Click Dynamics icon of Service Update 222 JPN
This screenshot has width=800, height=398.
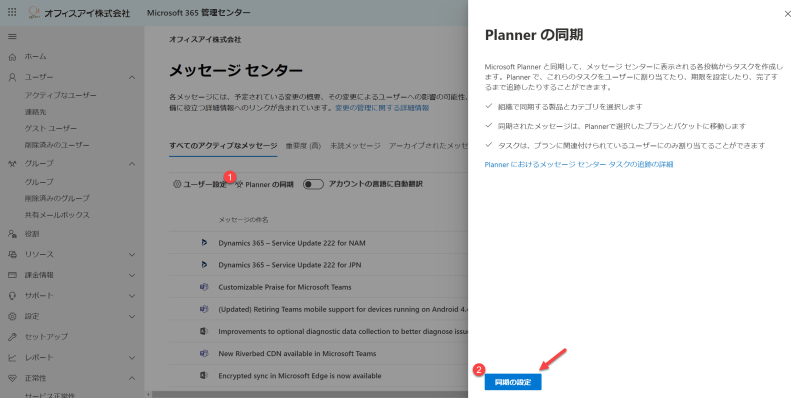click(x=204, y=265)
